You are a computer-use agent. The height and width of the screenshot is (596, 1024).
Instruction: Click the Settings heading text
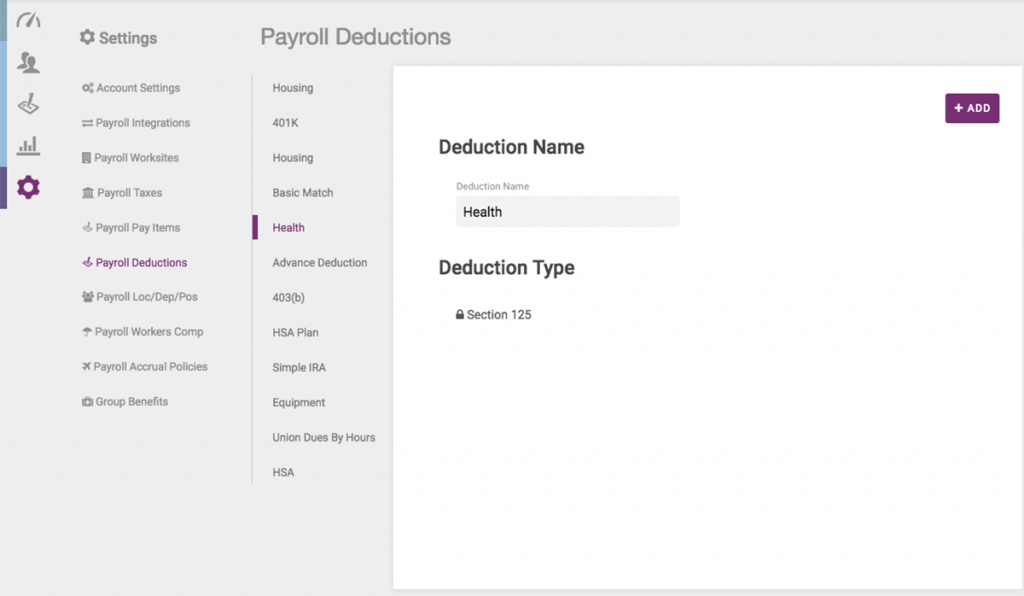click(x=128, y=38)
